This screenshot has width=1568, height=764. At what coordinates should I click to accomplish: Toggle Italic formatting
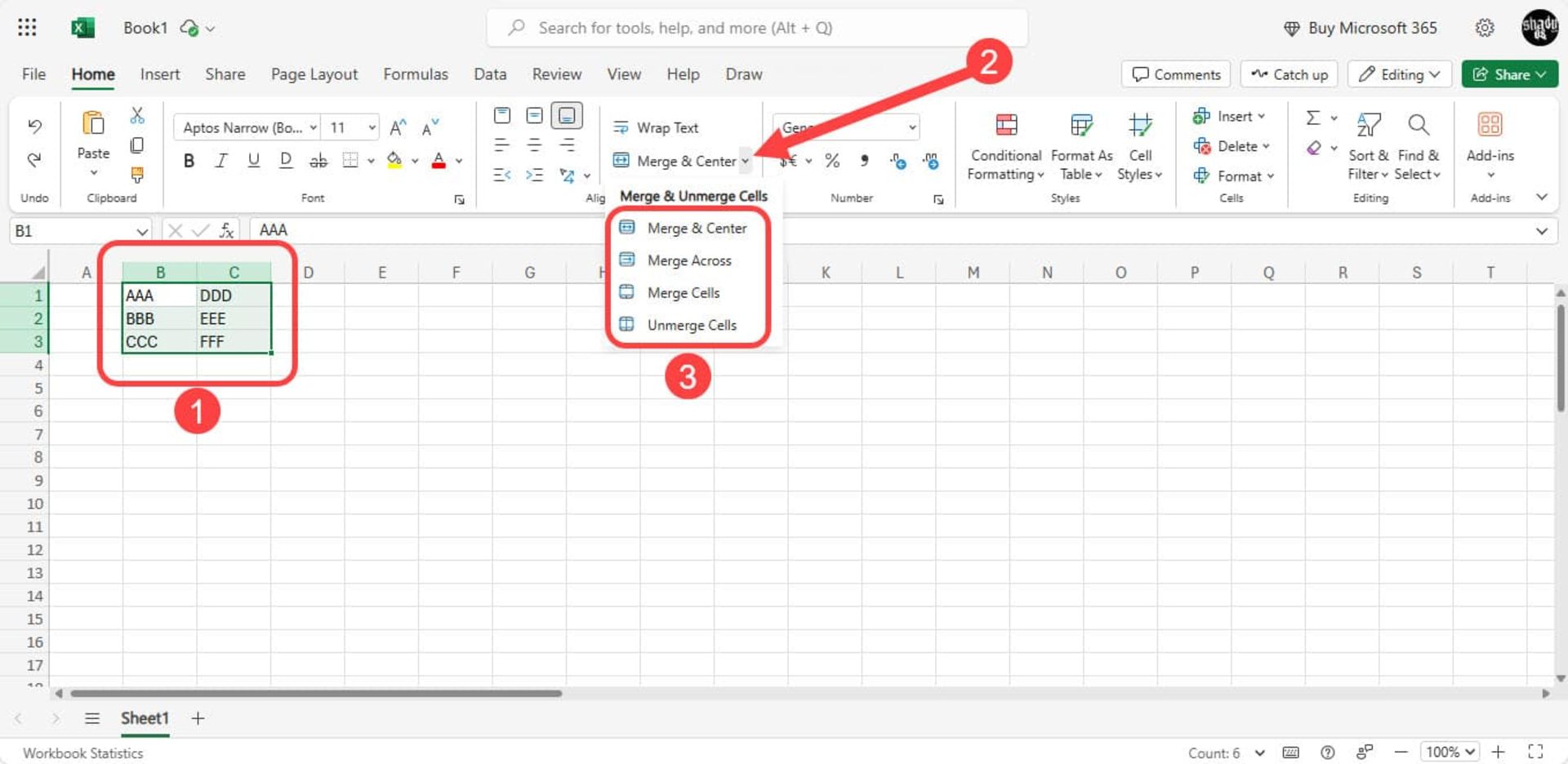(x=221, y=161)
